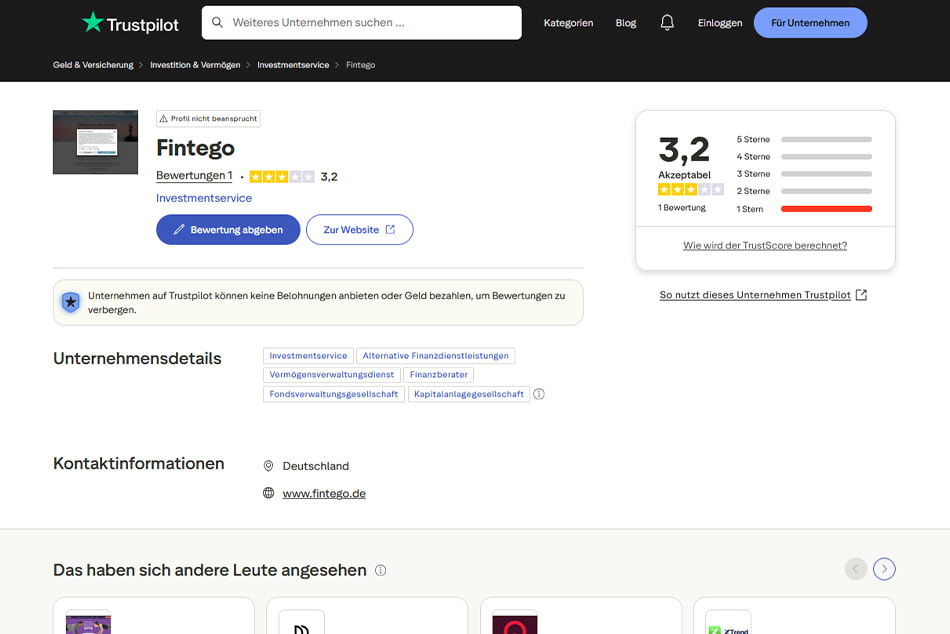Screen dimensions: 950x634
Task: Open So nutzt dieses Unternehmen Trustpilot link
Action: [x=755, y=295]
